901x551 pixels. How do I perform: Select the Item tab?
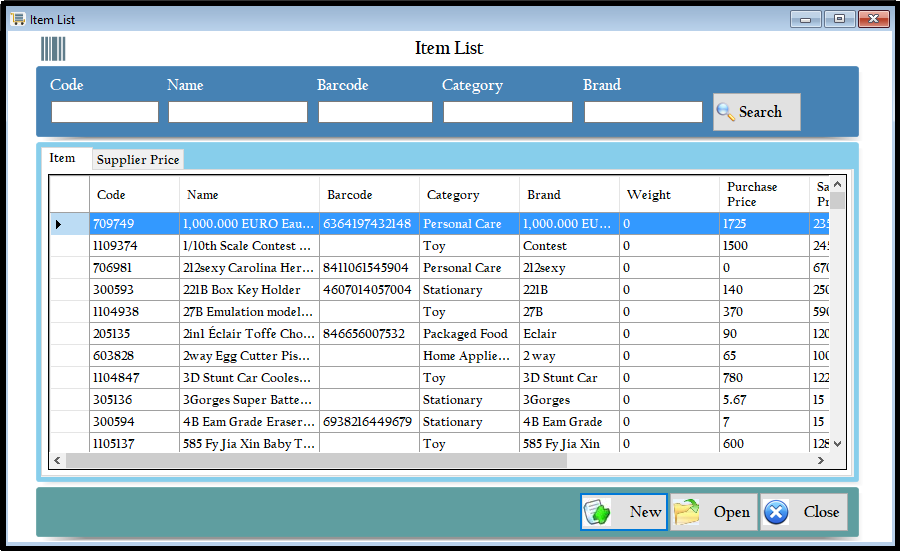(63, 158)
